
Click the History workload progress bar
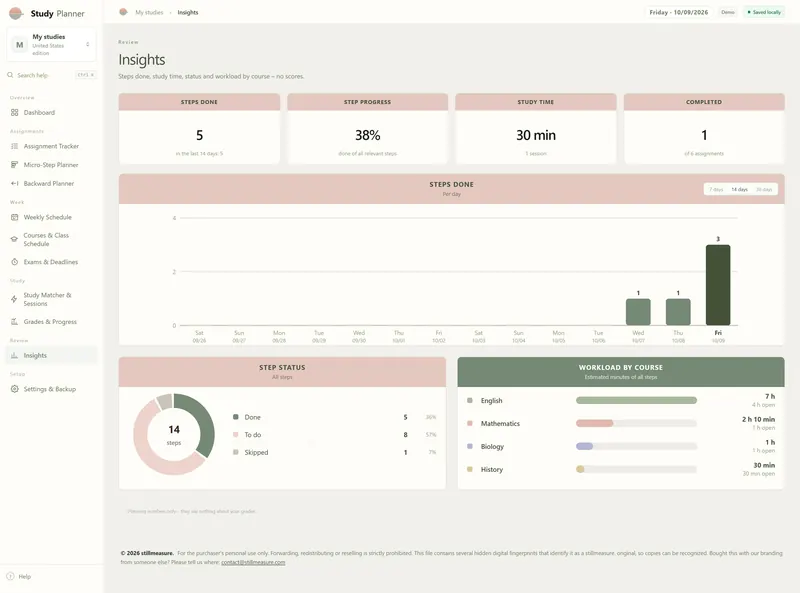click(636, 469)
